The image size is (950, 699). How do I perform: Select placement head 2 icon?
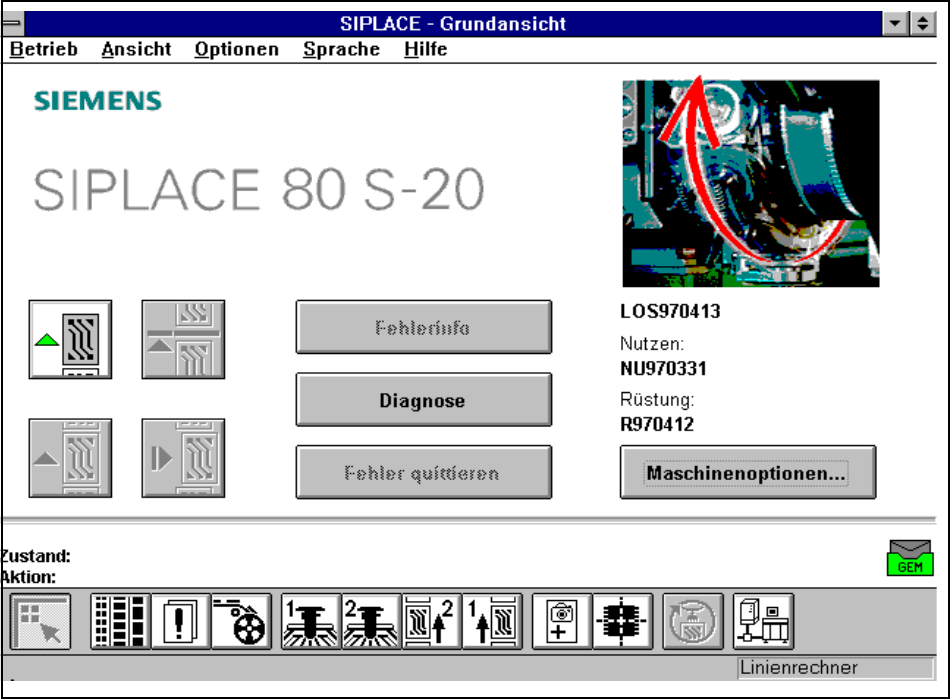pyautogui.click(x=371, y=621)
